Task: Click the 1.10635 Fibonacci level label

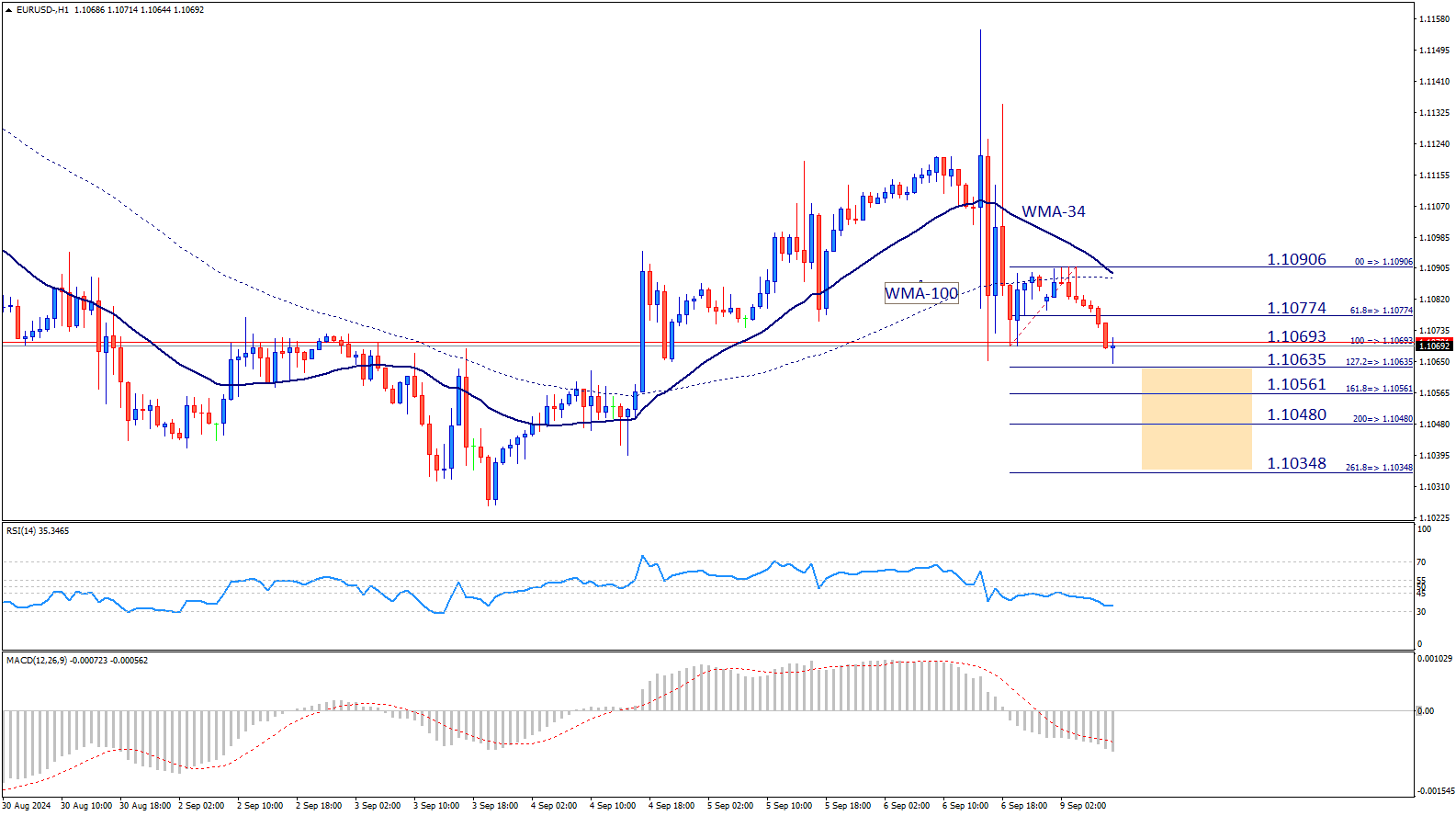Action: point(1296,359)
